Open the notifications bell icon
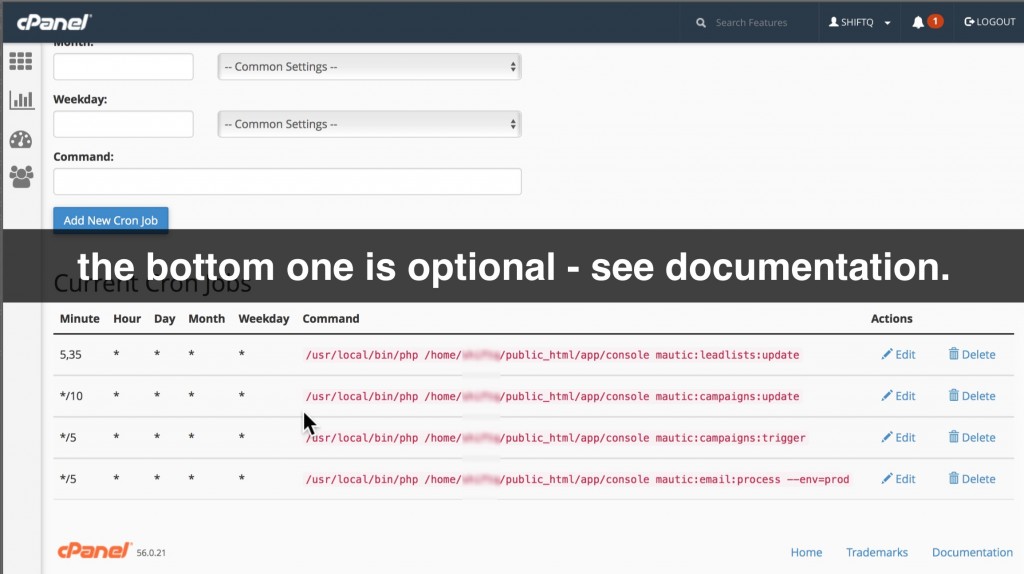The height and width of the screenshot is (574, 1024). click(x=918, y=22)
